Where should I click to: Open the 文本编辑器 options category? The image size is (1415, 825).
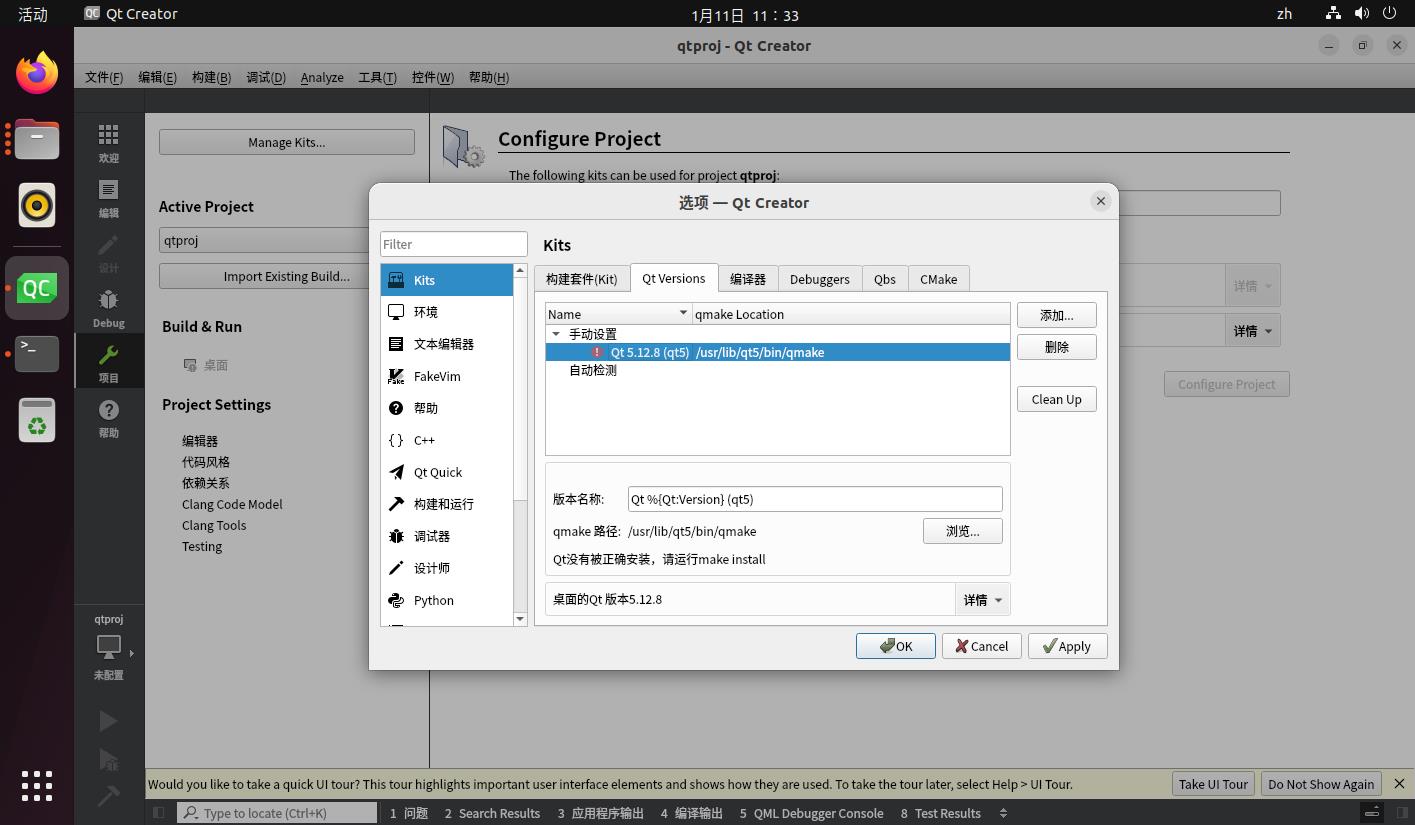point(447,344)
